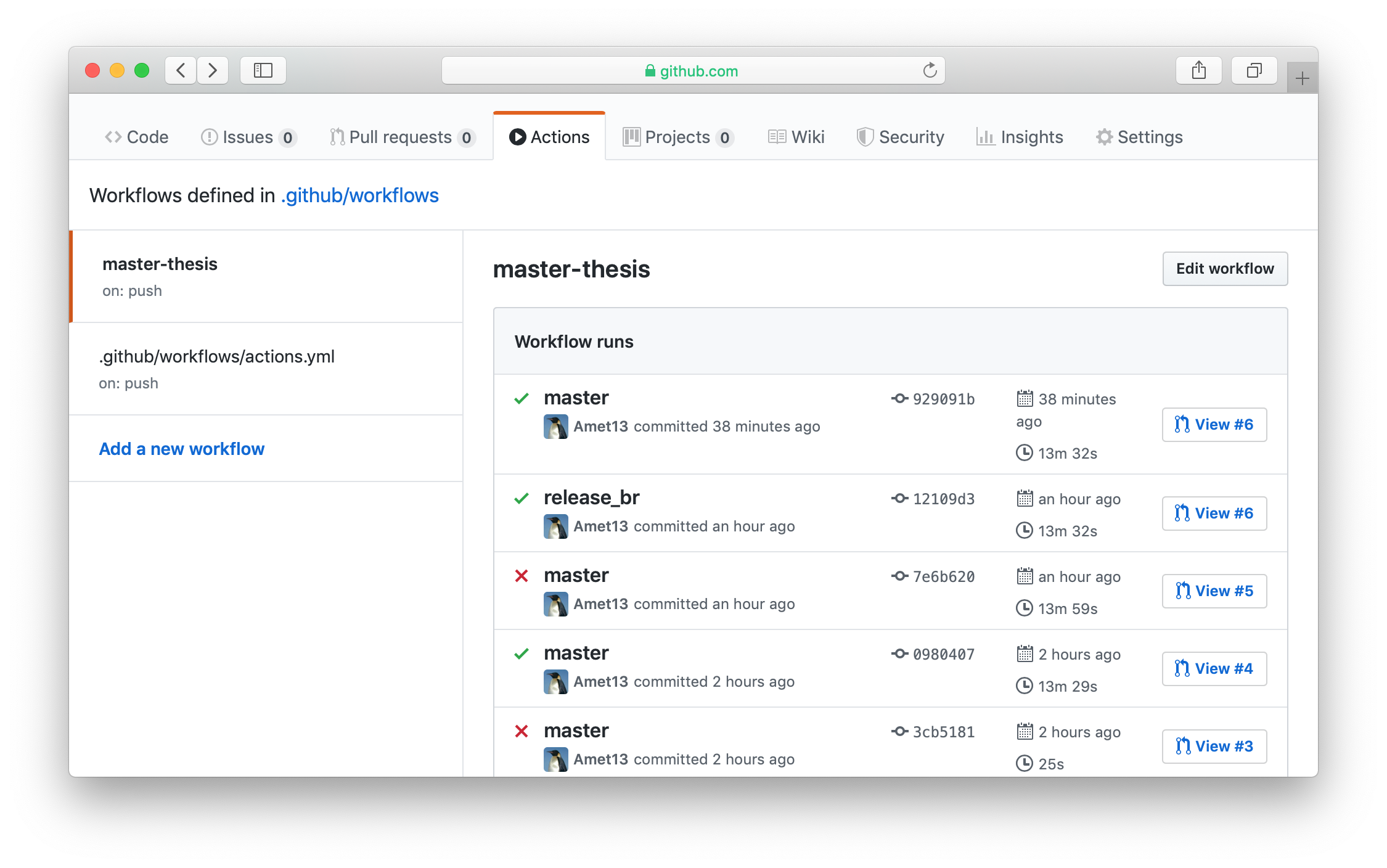Click the green checkmark icon on release_br run
The image size is (1387, 868).
coord(522,497)
